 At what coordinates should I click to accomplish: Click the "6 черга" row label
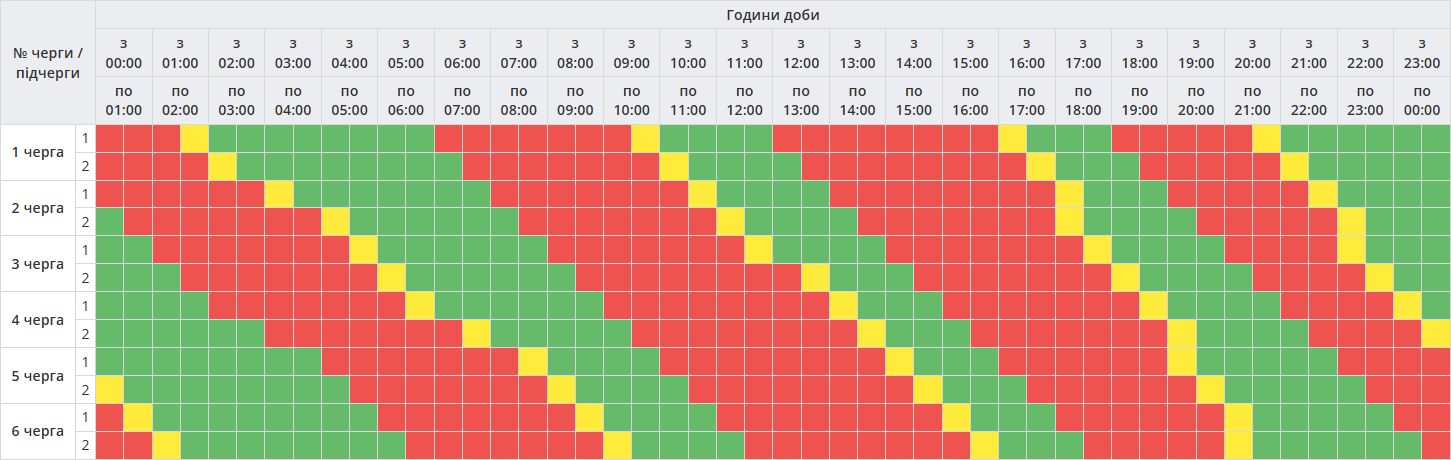pyautogui.click(x=38, y=432)
